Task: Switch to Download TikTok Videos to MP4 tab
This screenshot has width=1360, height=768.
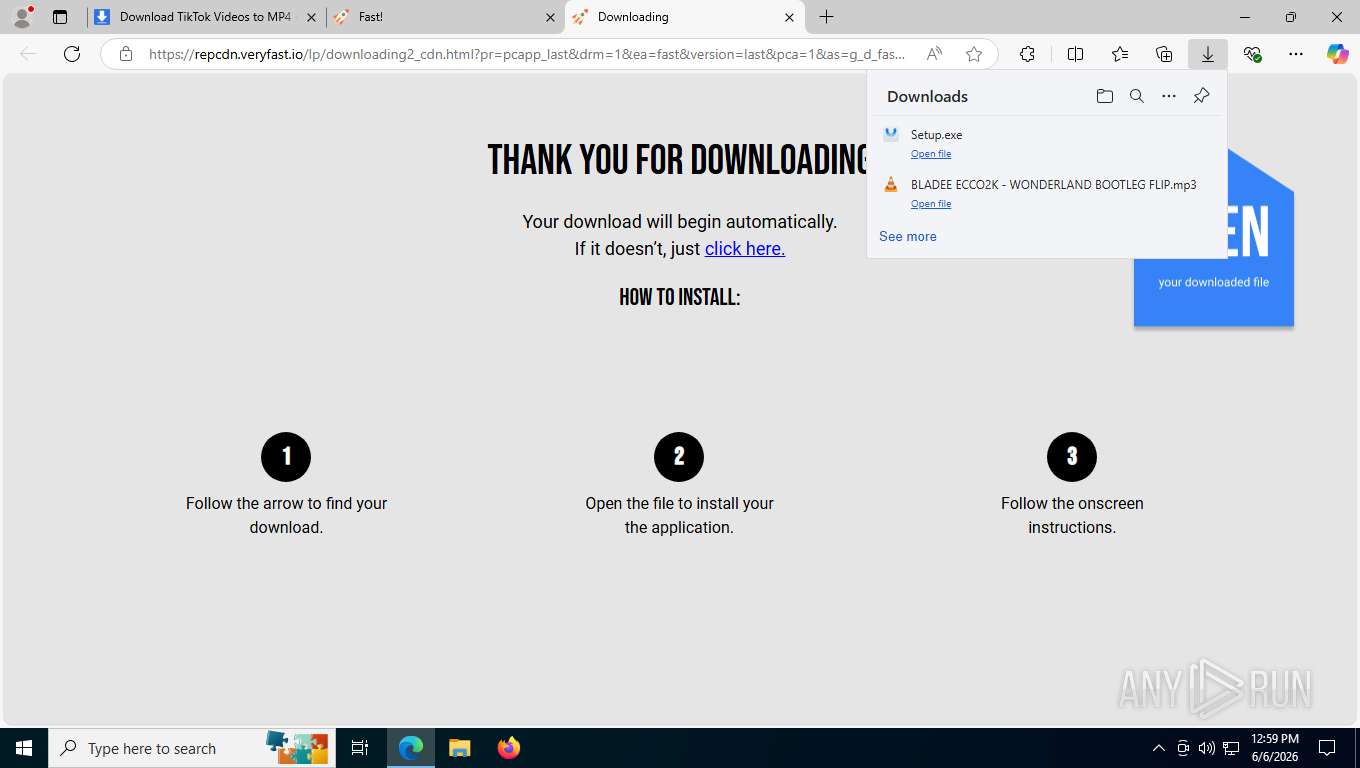Action: point(206,17)
